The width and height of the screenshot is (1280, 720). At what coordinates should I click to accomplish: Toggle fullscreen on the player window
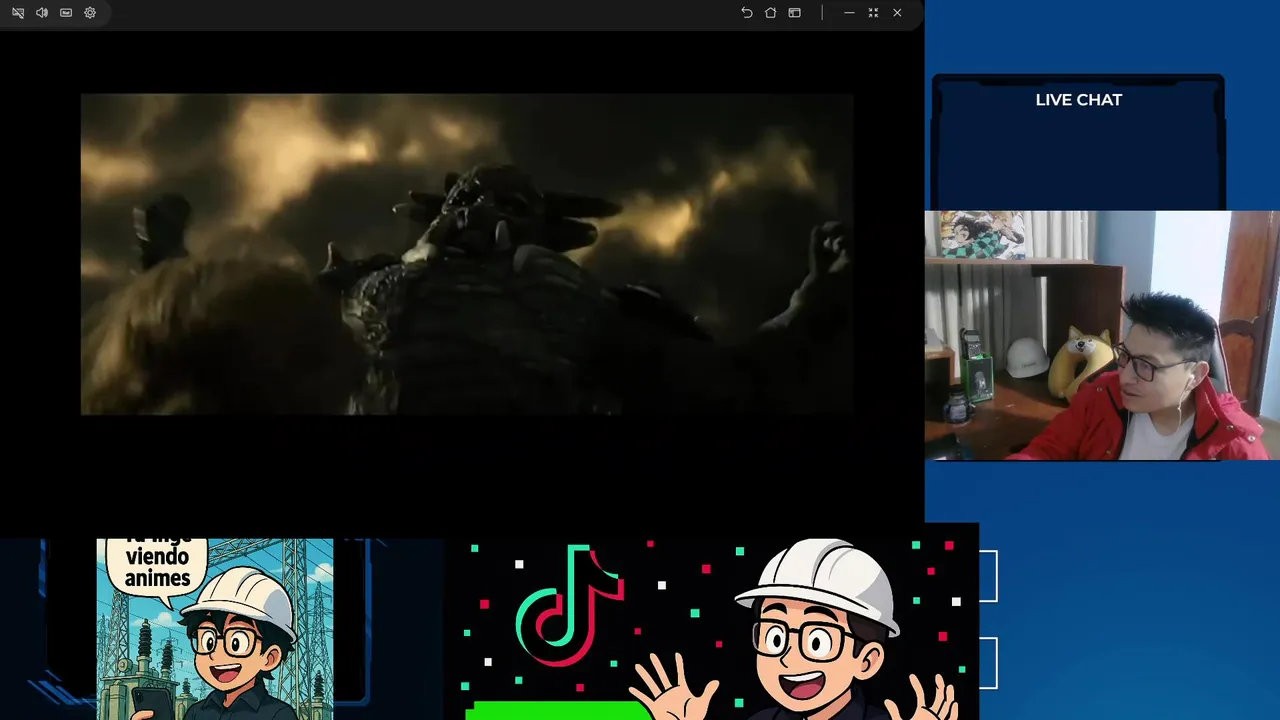873,13
